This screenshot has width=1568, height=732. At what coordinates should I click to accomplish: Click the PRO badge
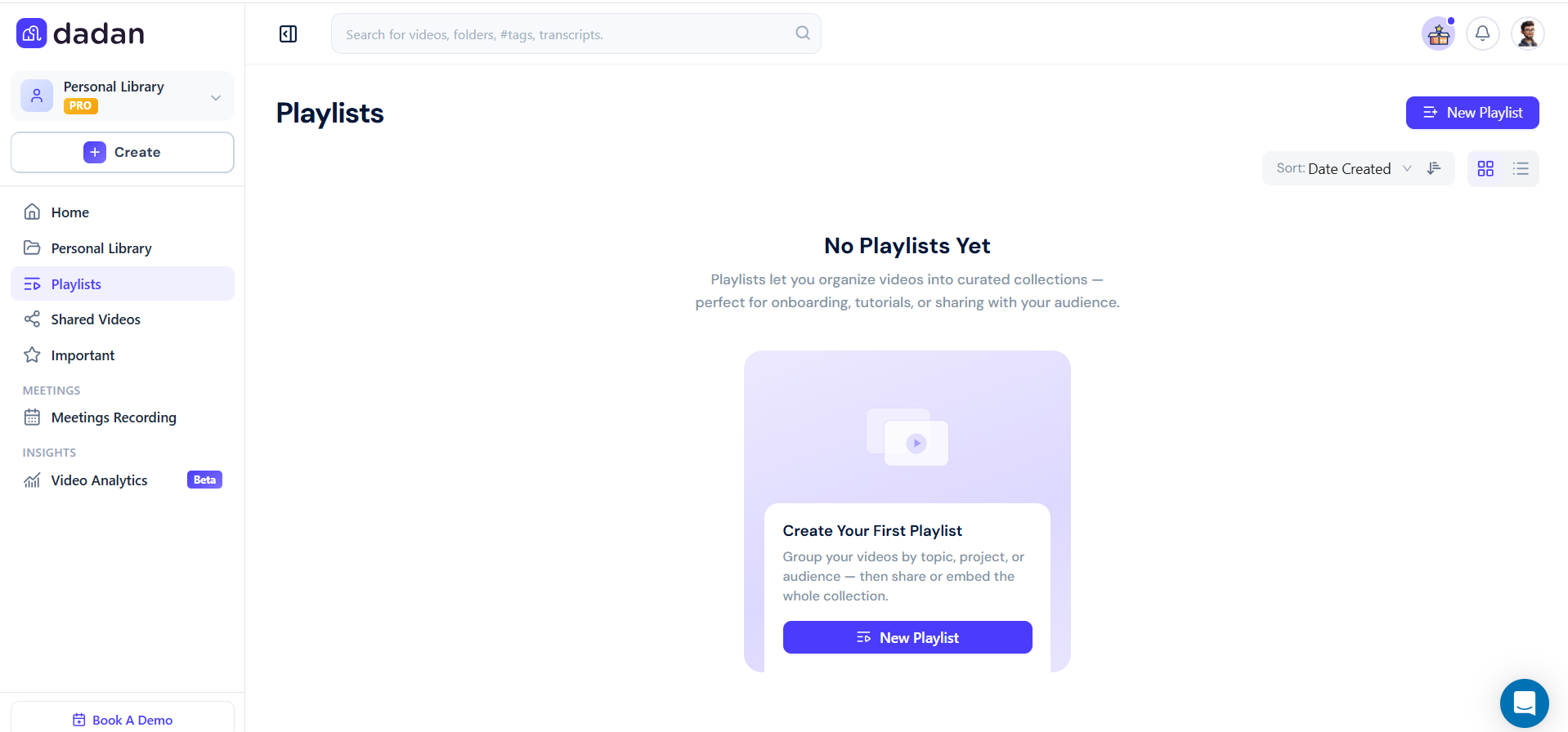pos(80,106)
